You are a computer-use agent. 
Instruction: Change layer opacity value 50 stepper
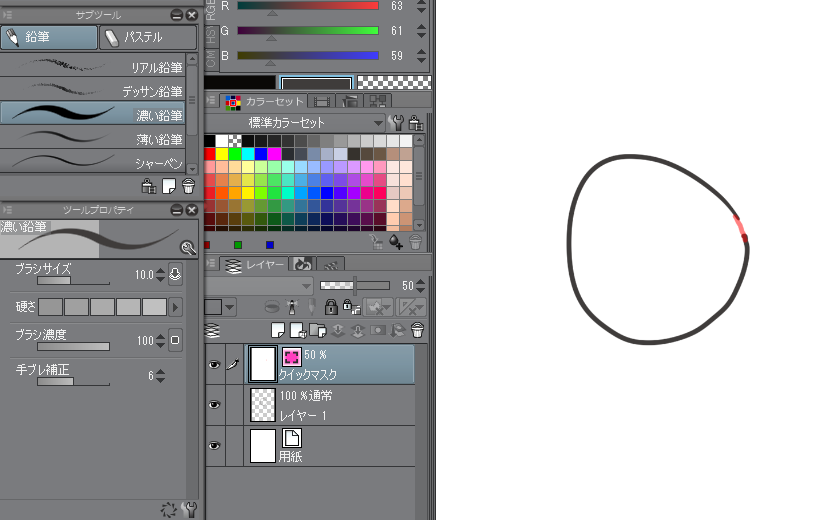pos(421,286)
